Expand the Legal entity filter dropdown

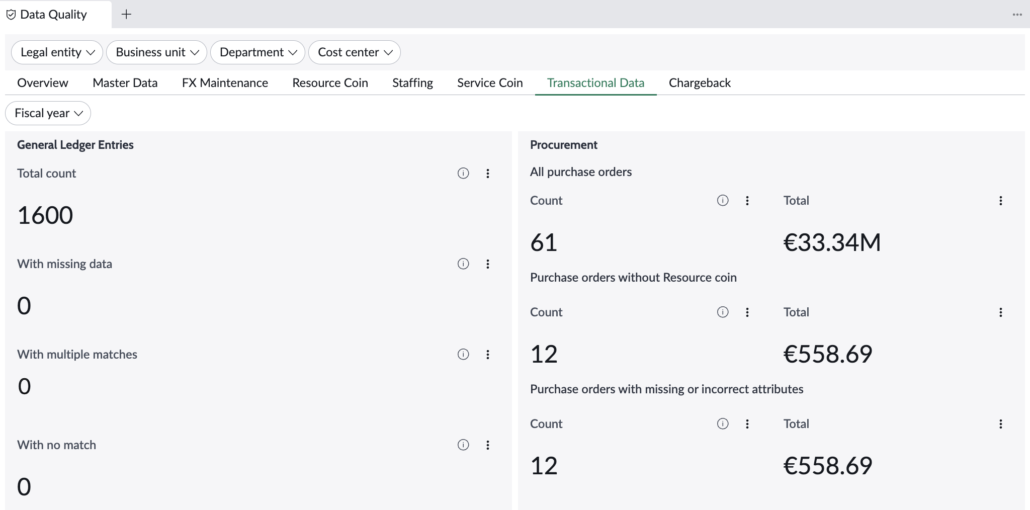tap(57, 52)
